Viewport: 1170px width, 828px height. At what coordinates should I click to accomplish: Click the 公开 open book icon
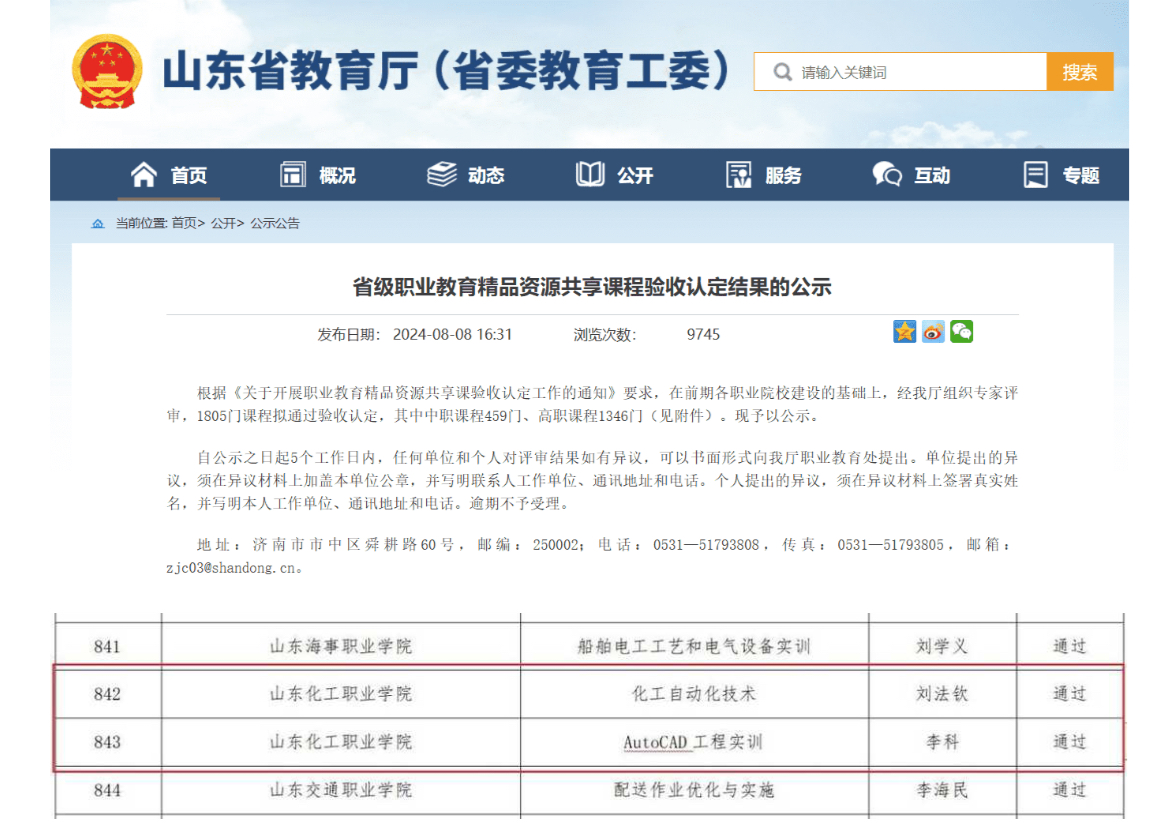(590, 175)
